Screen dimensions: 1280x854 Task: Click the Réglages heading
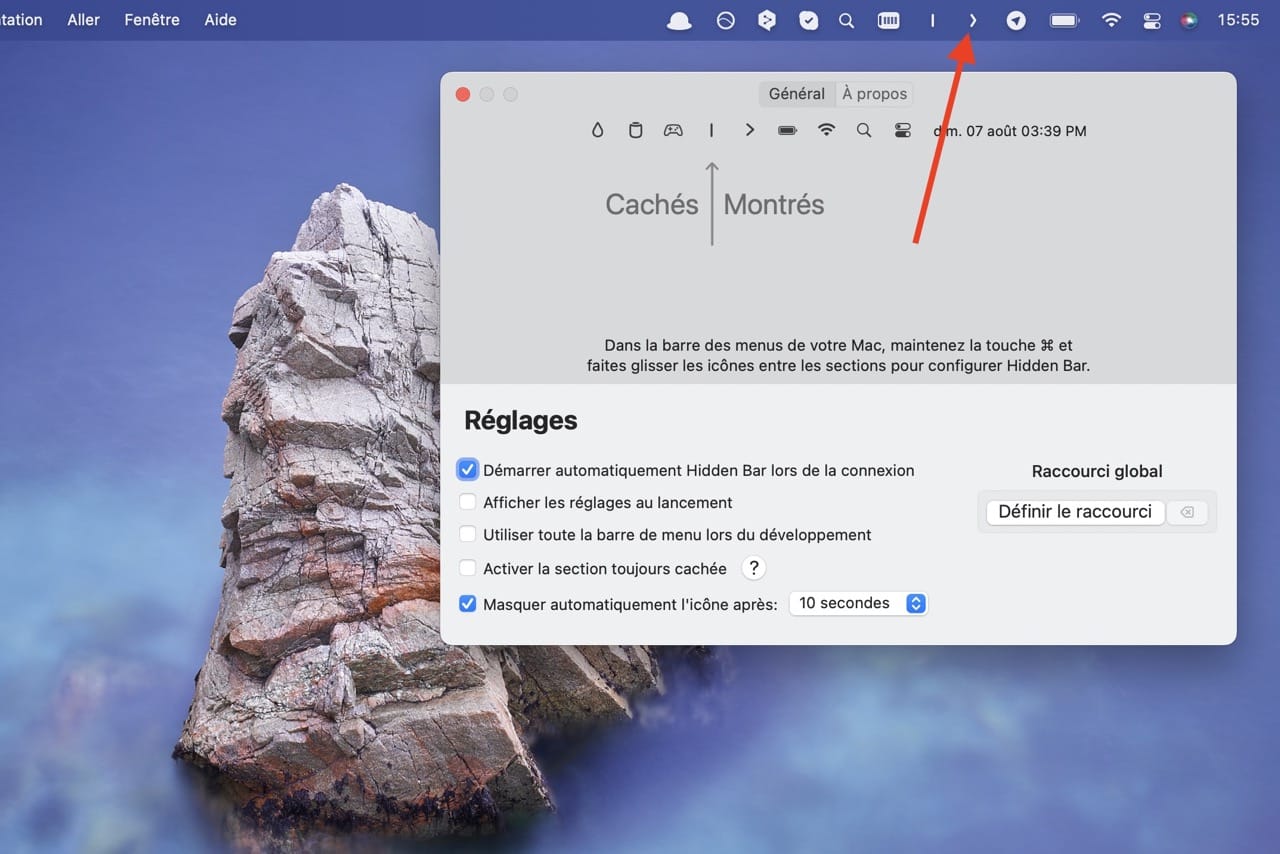coord(521,421)
